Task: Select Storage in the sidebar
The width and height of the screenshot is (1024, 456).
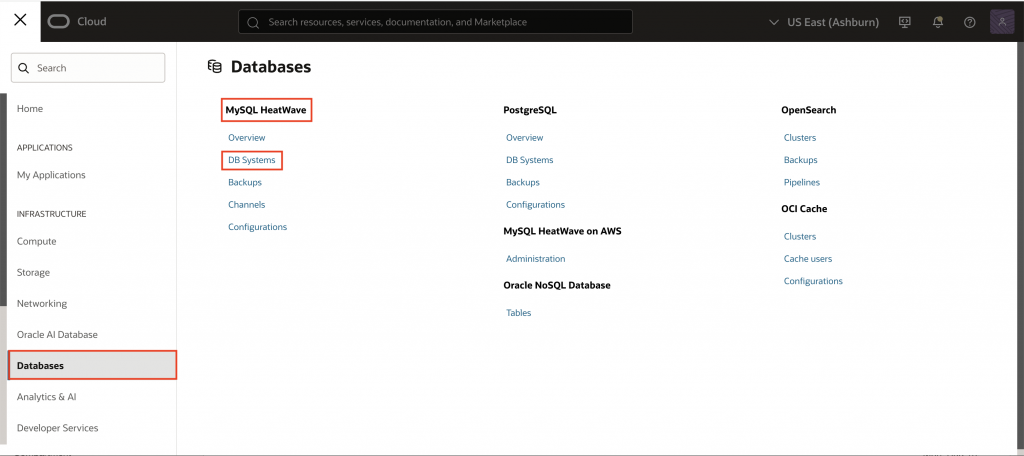Action: [33, 272]
